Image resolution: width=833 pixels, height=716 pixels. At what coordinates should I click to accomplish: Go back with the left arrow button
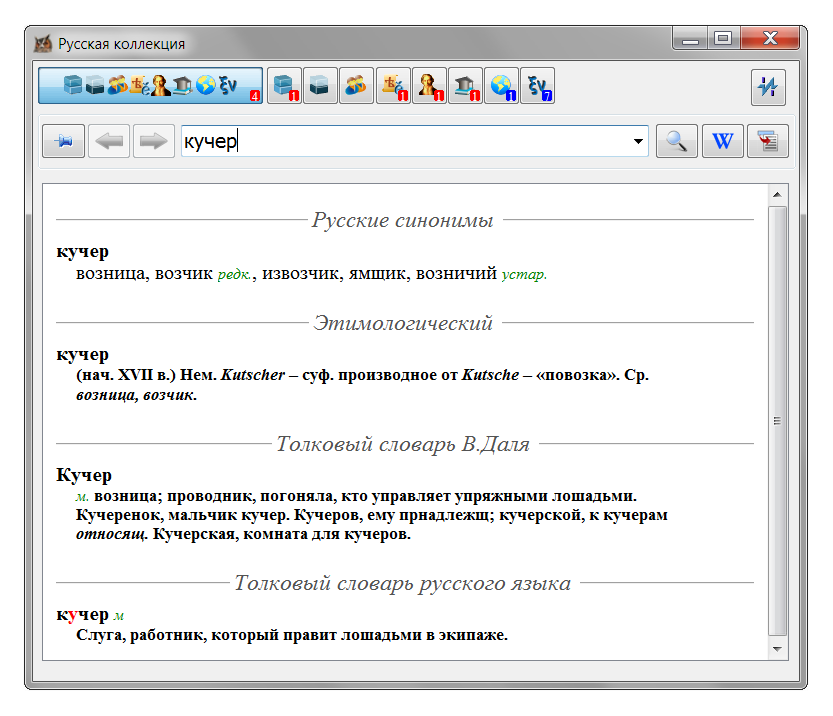click(109, 140)
